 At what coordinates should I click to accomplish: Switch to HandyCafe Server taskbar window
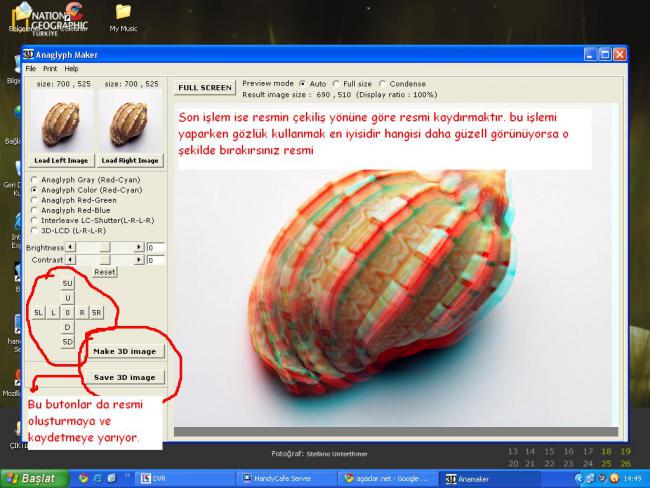pyautogui.click(x=286, y=479)
